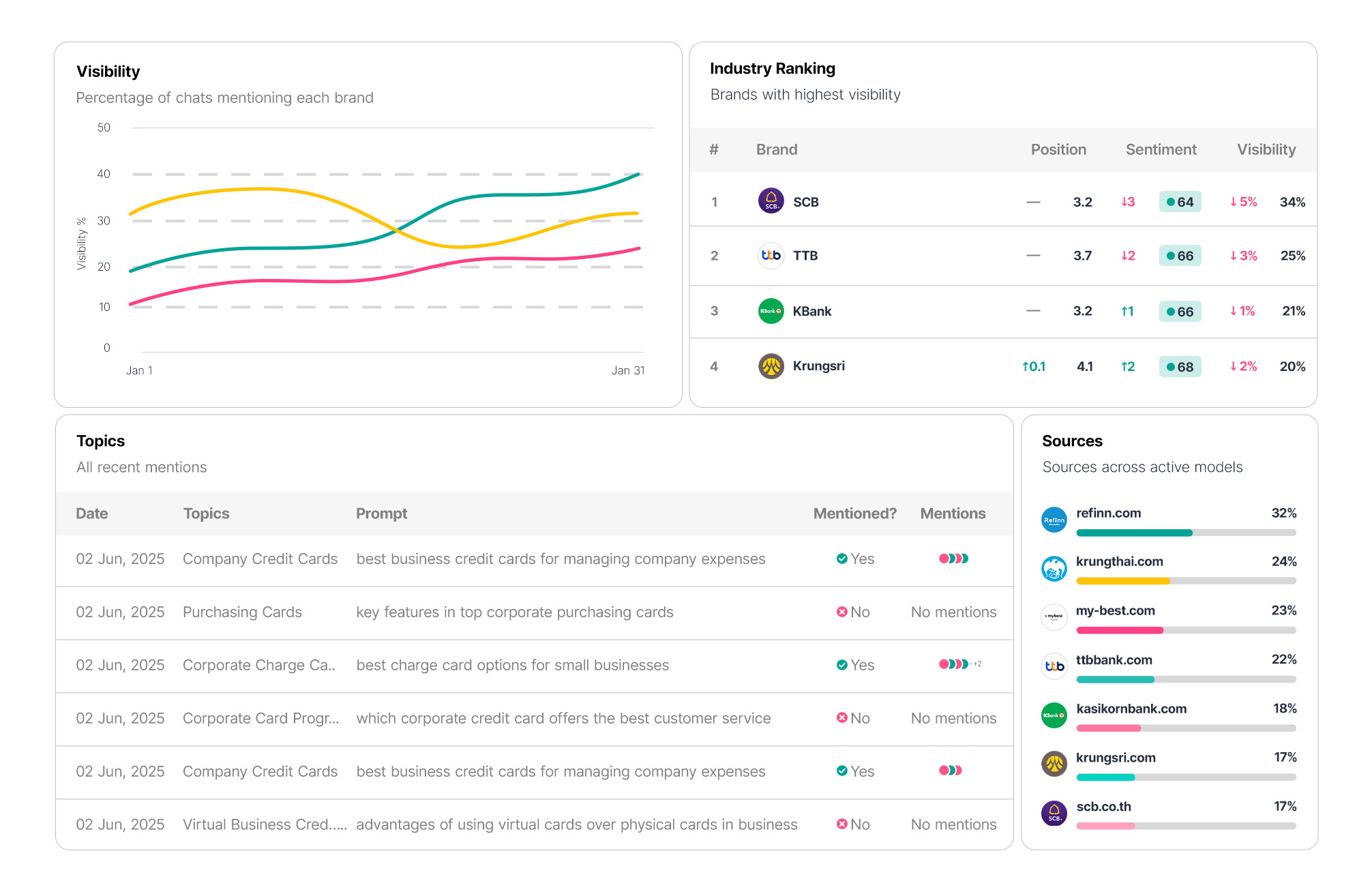Click the krungsri.com source logo

pyautogui.click(x=1054, y=764)
